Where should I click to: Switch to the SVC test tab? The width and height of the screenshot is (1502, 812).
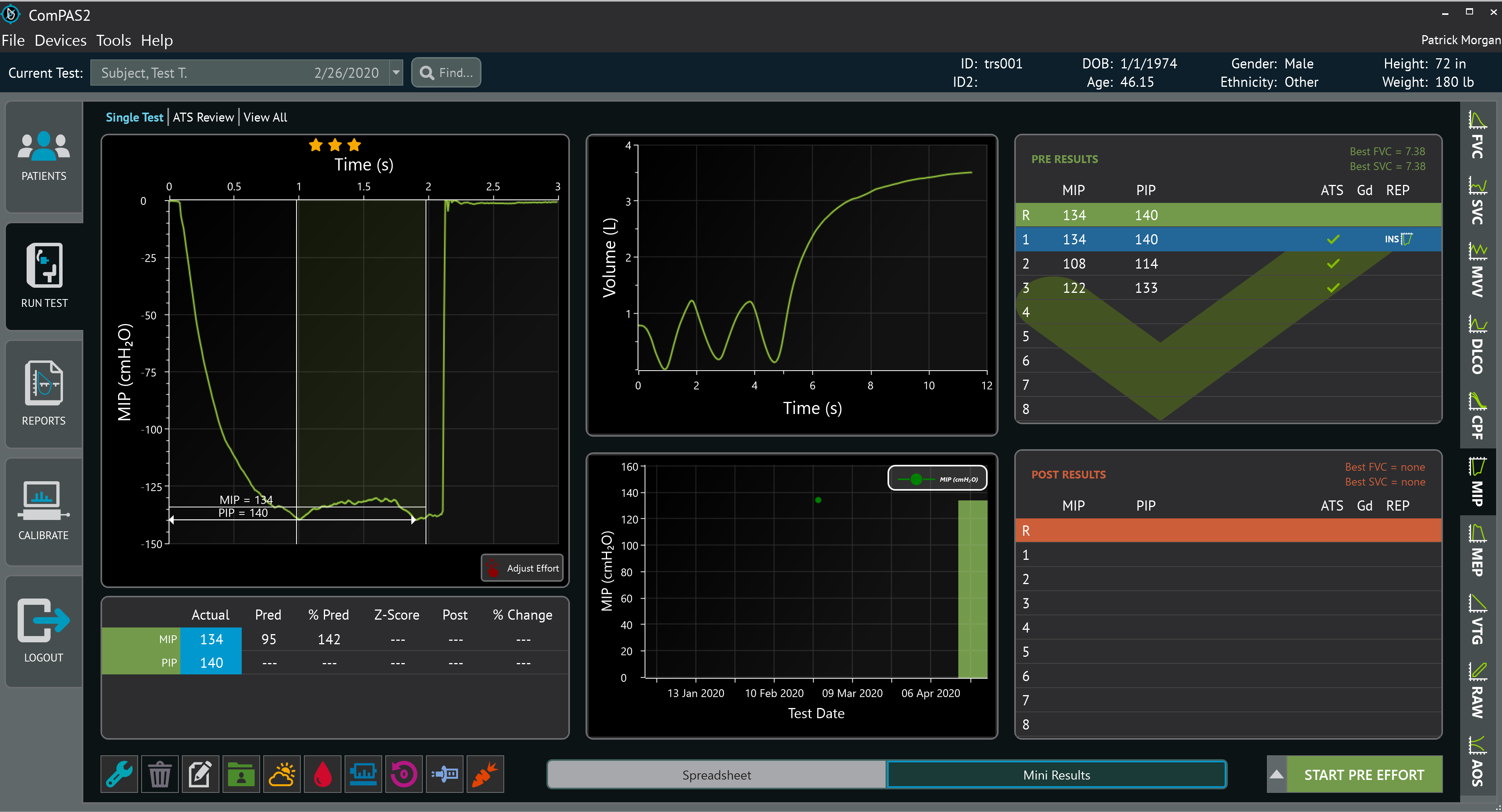pyautogui.click(x=1477, y=201)
